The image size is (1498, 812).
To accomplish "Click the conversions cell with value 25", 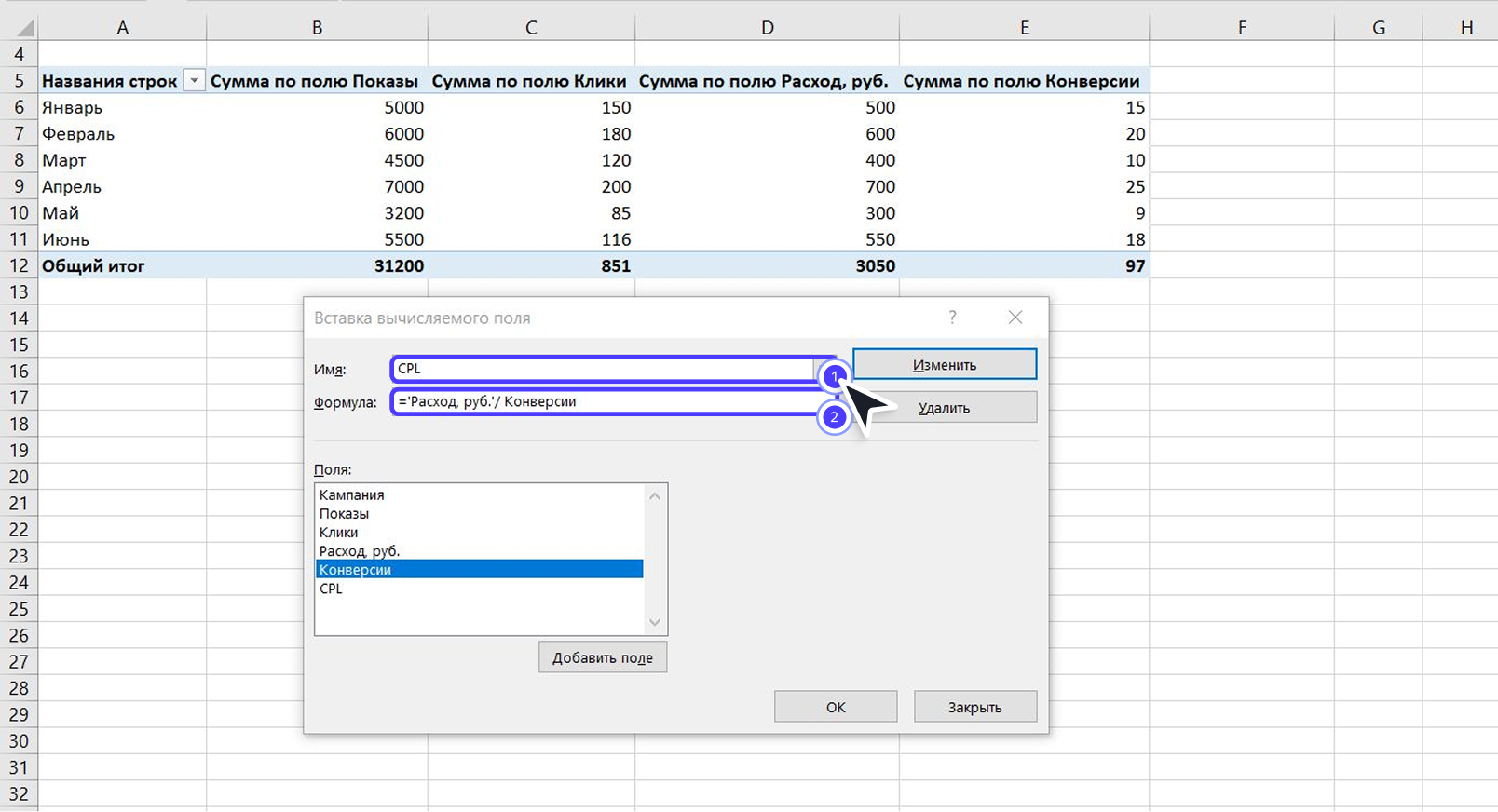I will (x=1024, y=186).
